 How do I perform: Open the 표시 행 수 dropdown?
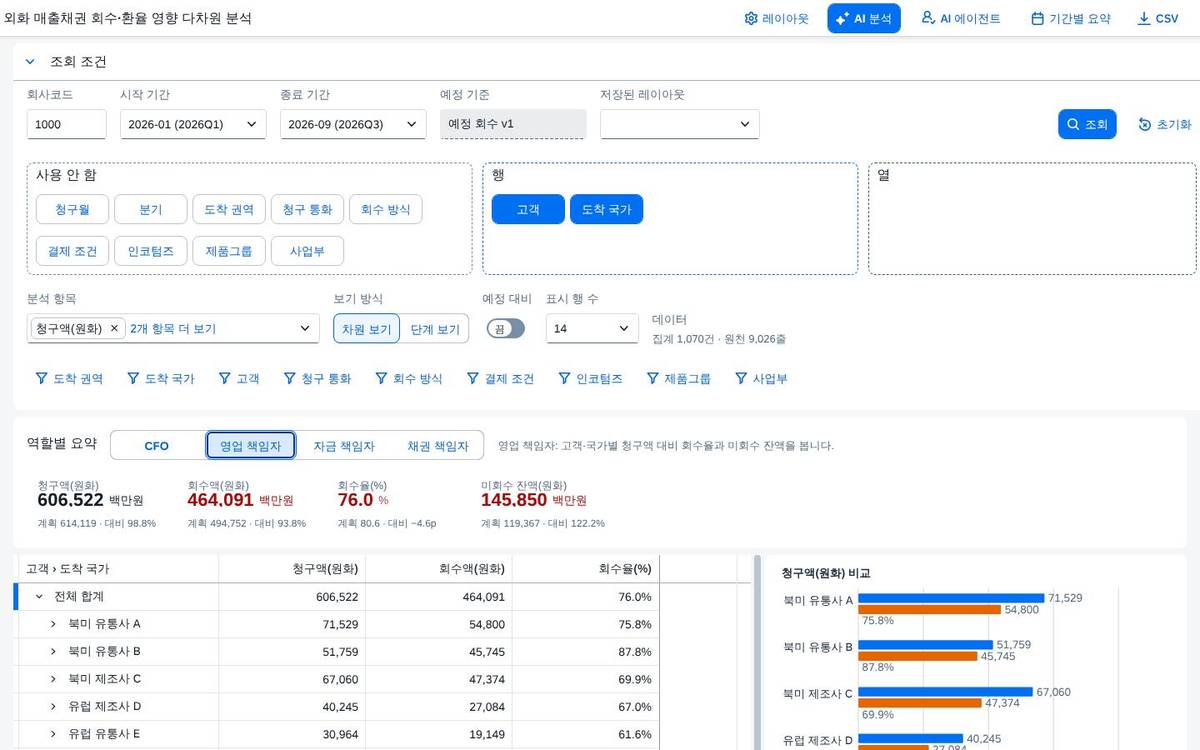[x=592, y=328]
